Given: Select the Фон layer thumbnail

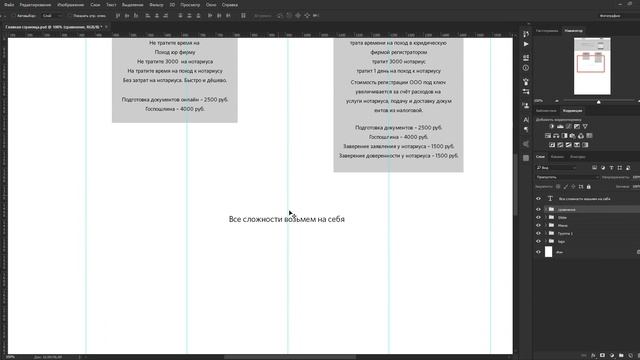Looking at the screenshot, I should tap(548, 252).
